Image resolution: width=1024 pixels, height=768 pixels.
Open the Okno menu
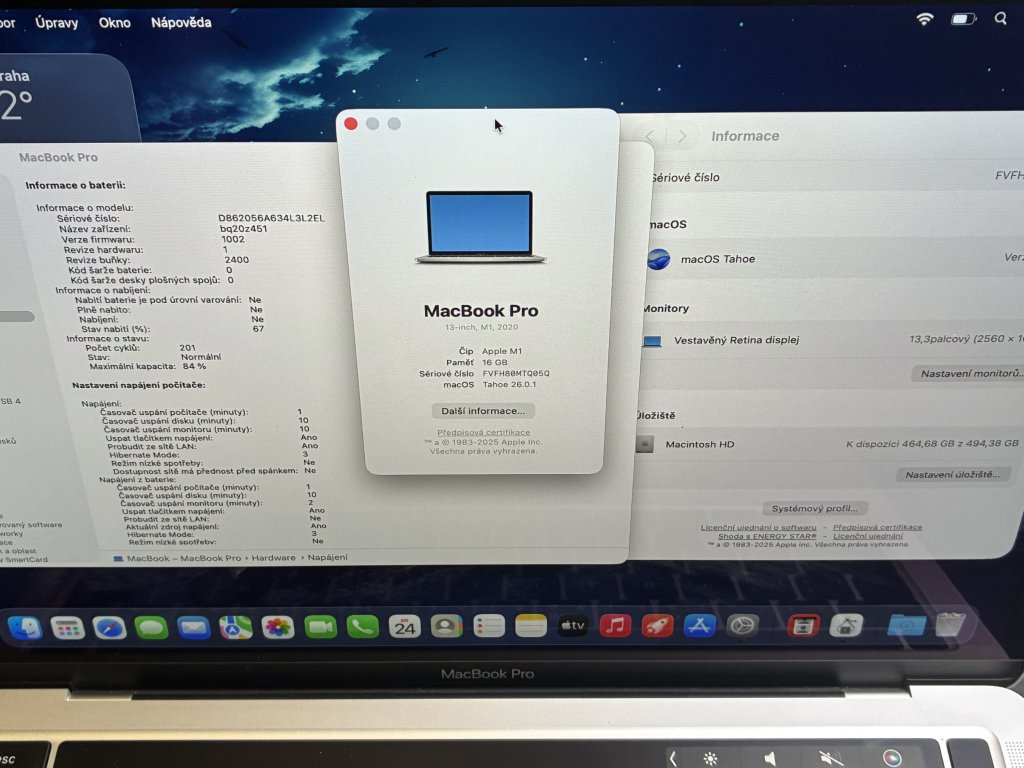(114, 22)
